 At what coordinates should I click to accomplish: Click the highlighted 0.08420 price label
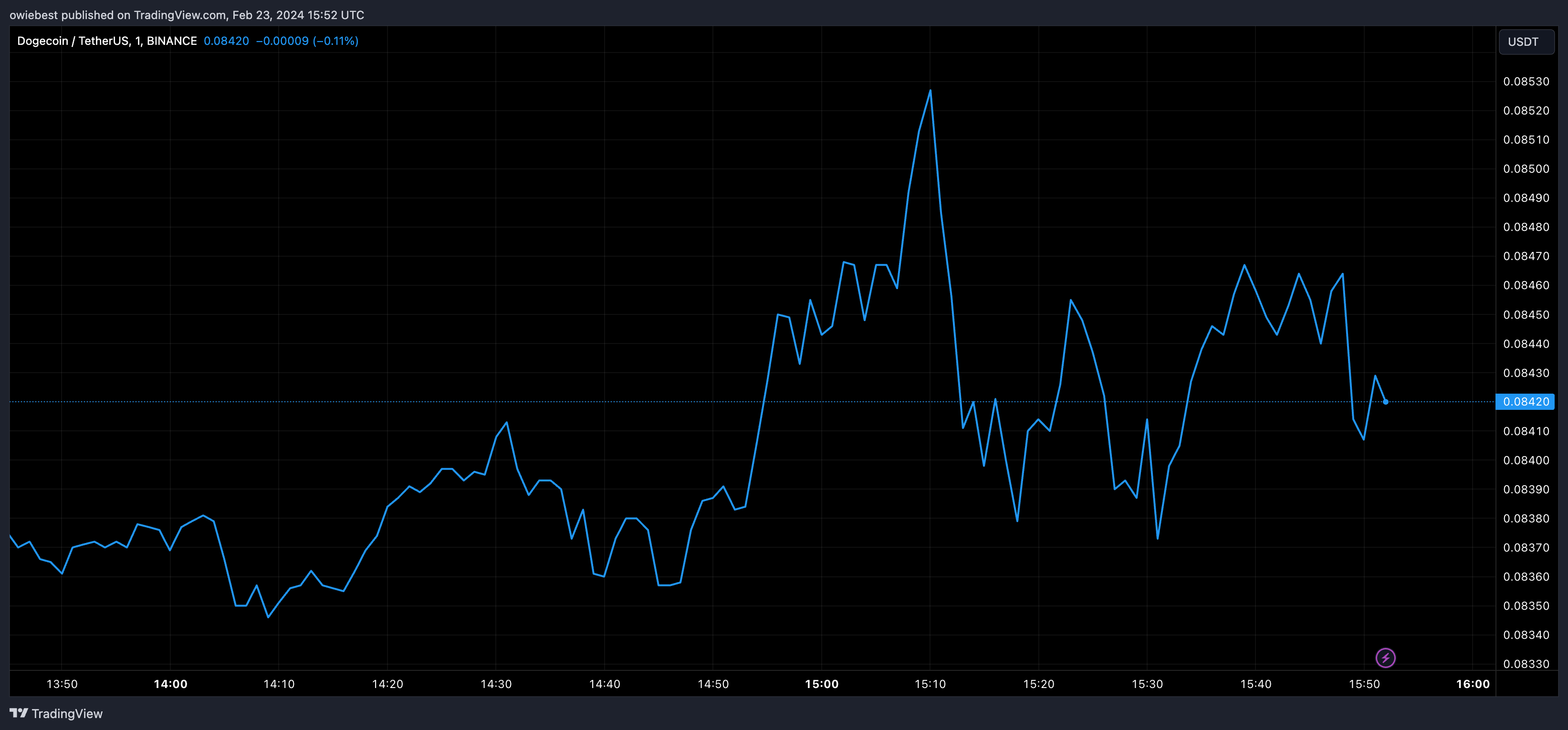point(1526,402)
